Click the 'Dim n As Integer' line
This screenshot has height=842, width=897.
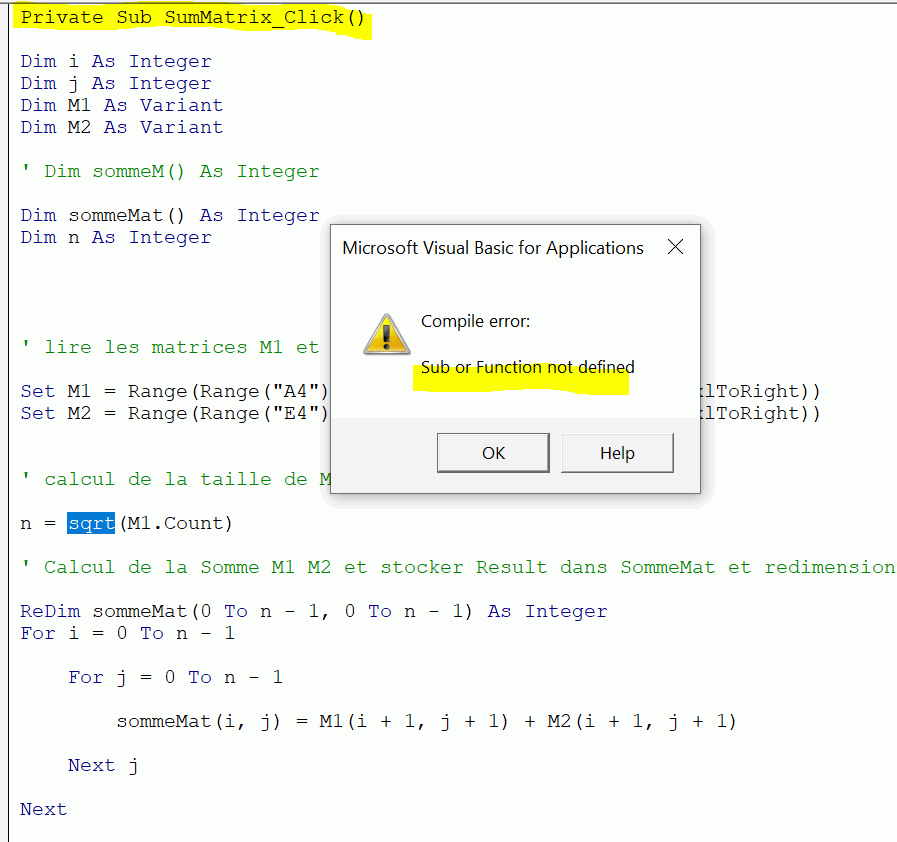pyautogui.click(x=116, y=237)
